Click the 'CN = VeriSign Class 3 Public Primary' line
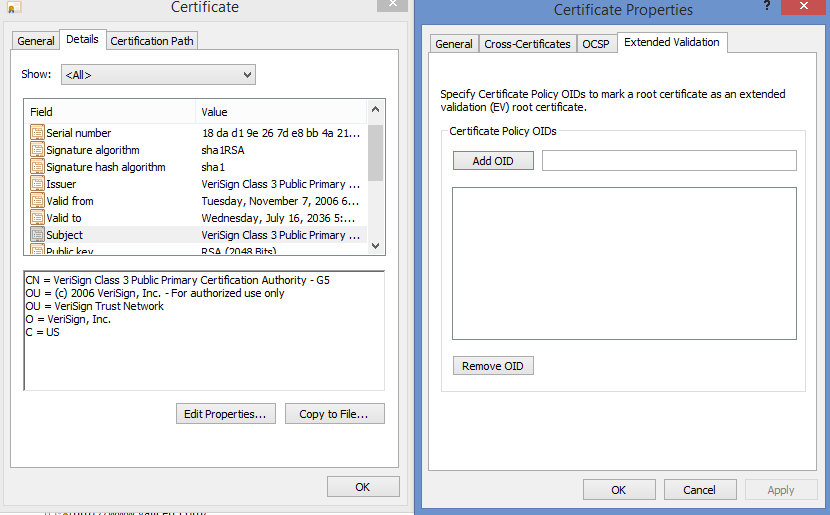 177,280
